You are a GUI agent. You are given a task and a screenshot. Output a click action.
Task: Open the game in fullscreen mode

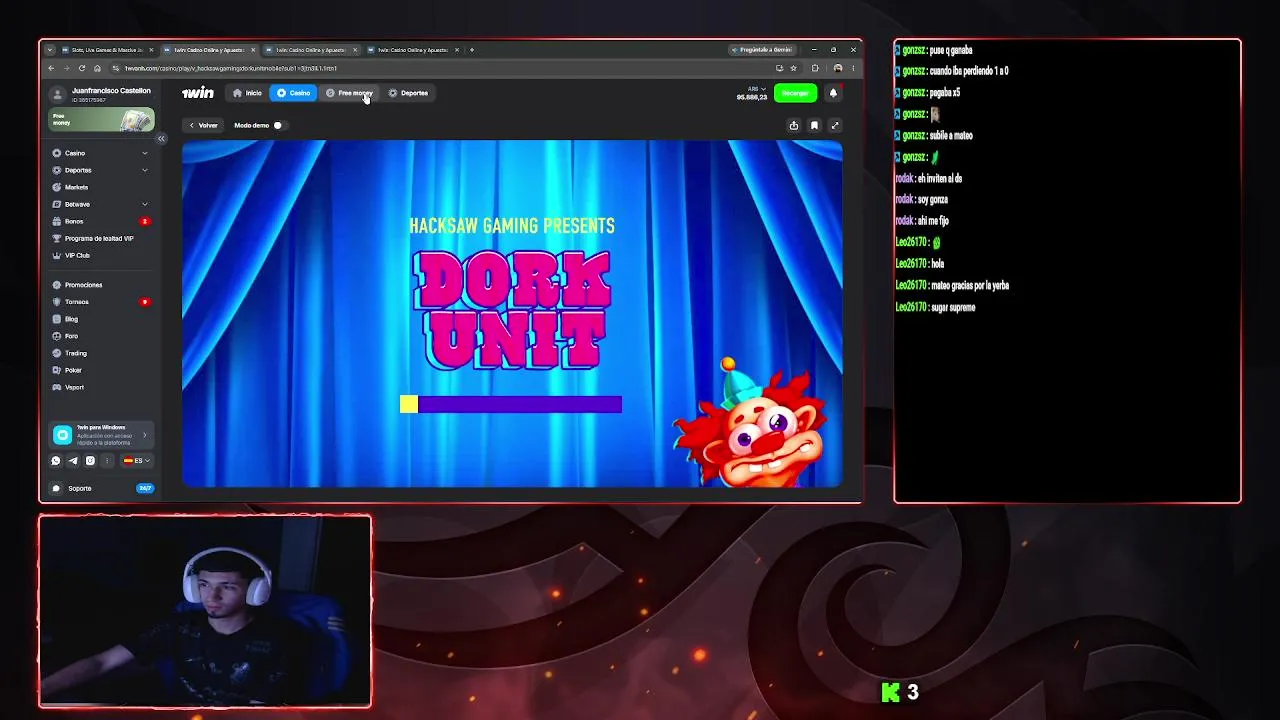[835, 125]
